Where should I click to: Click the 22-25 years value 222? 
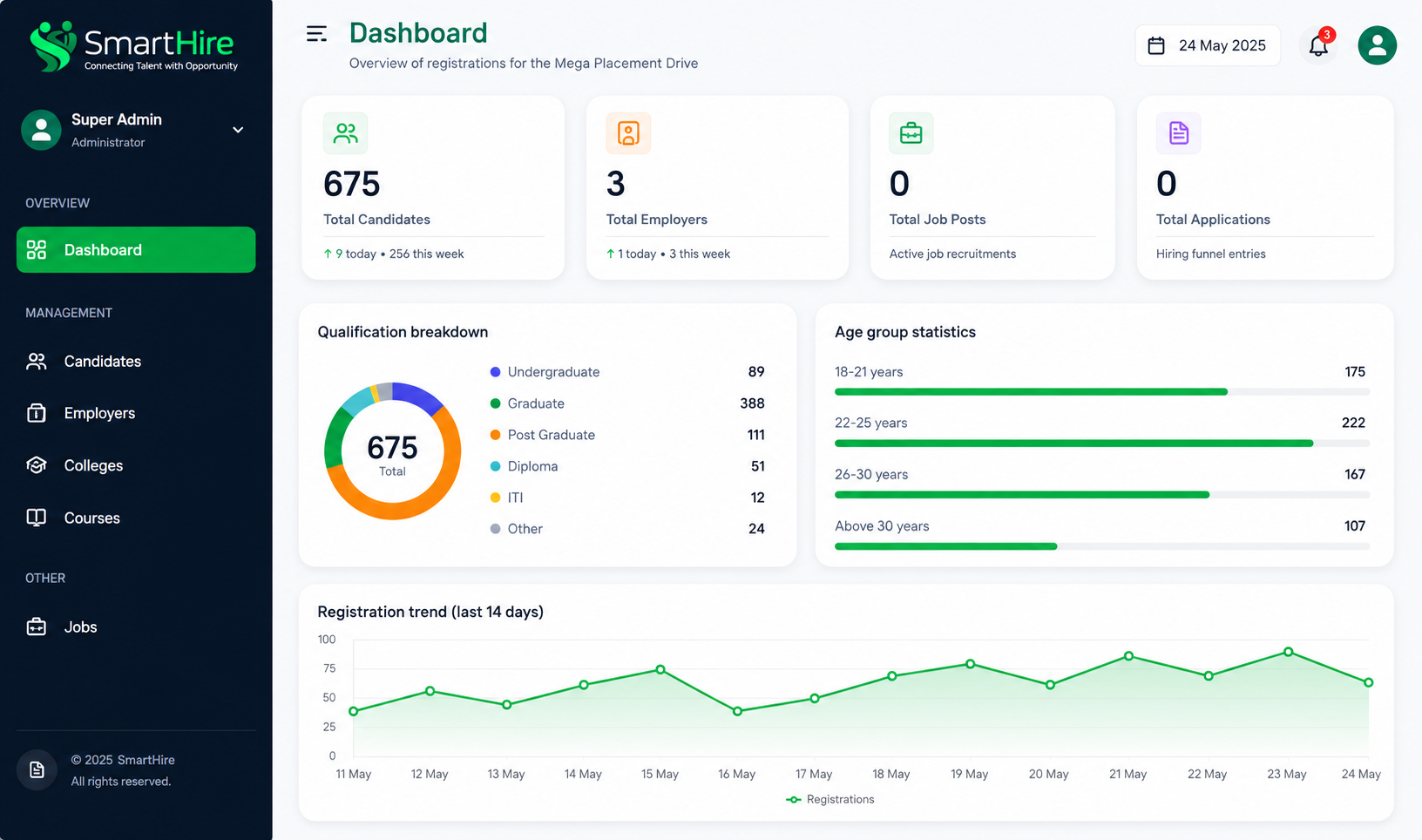click(x=1353, y=423)
